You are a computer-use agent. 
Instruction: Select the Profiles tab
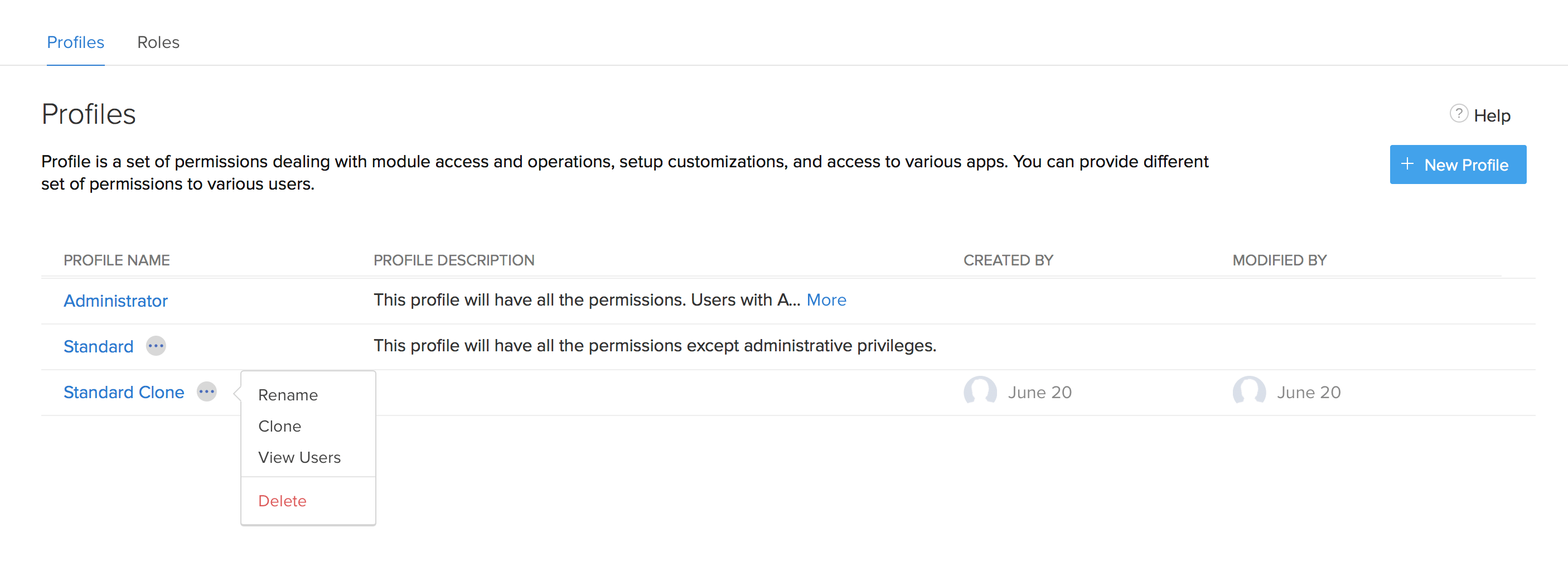75,42
